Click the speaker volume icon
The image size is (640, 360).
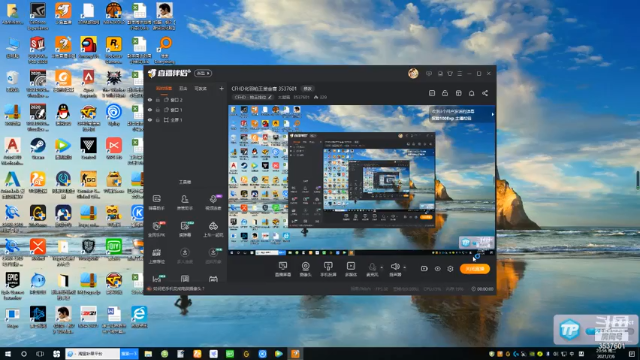395,269
